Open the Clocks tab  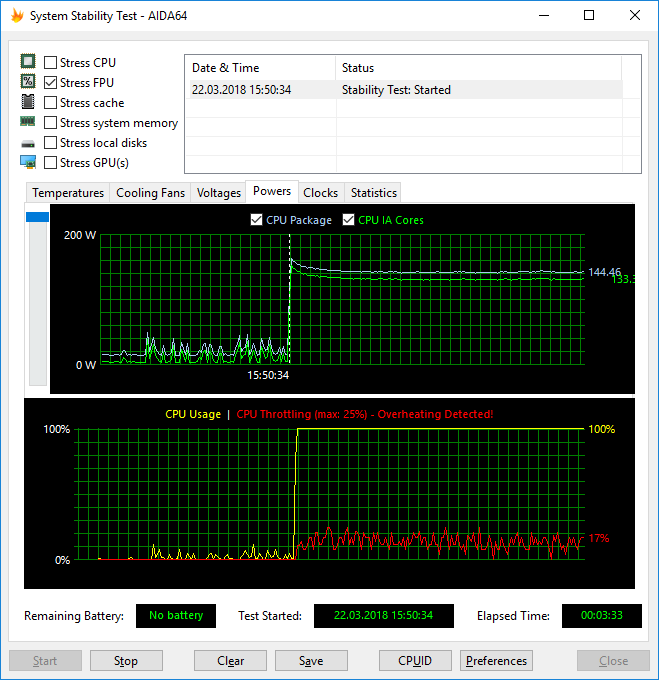click(x=320, y=193)
